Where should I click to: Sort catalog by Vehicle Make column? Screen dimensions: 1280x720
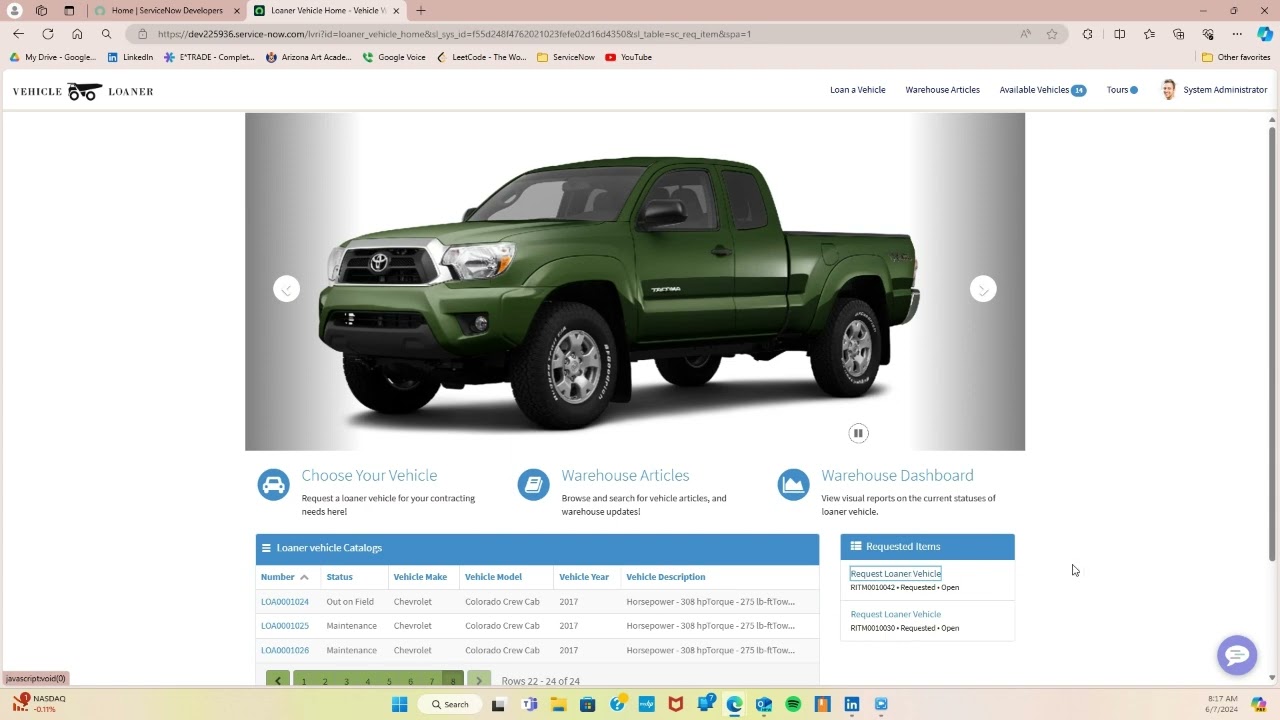click(420, 577)
